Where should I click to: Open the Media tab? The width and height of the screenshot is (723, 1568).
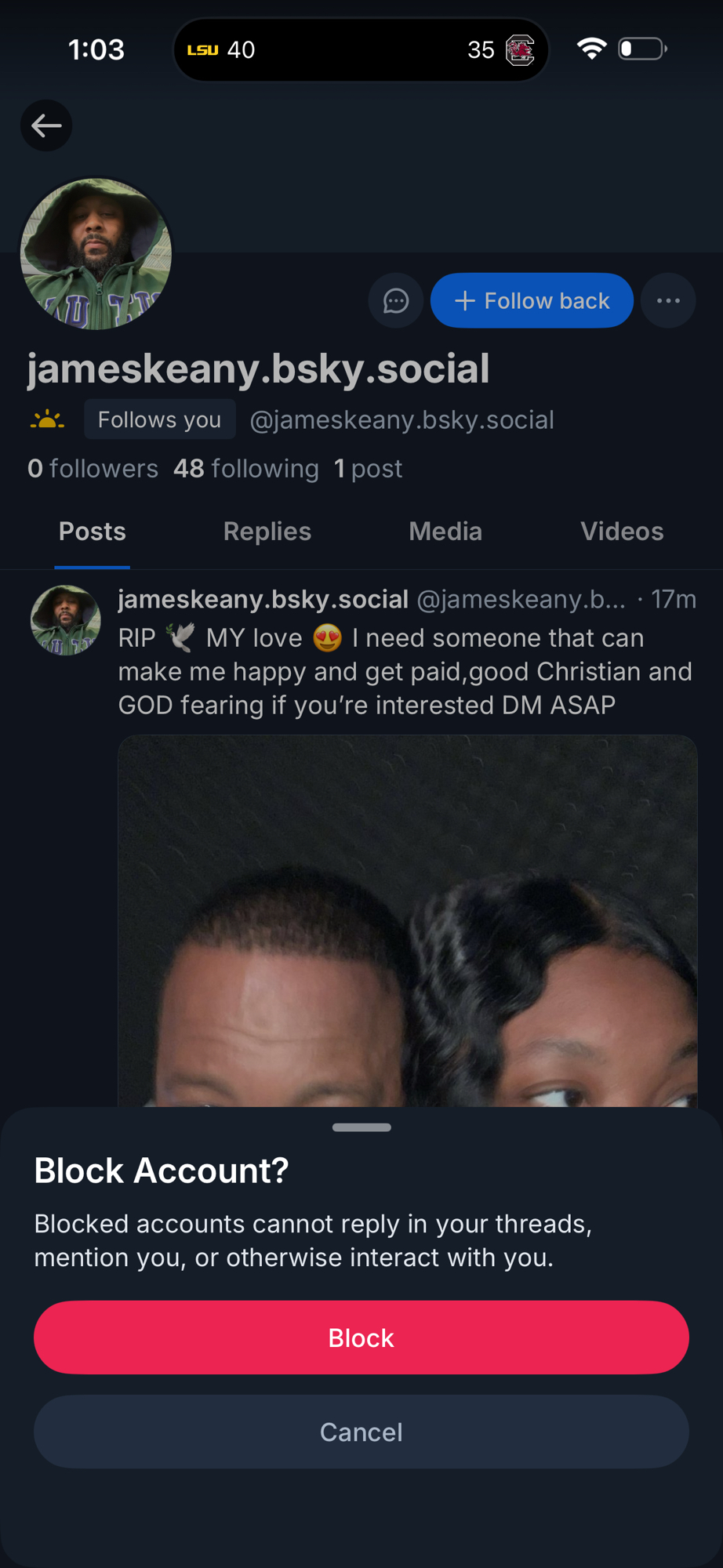(445, 532)
